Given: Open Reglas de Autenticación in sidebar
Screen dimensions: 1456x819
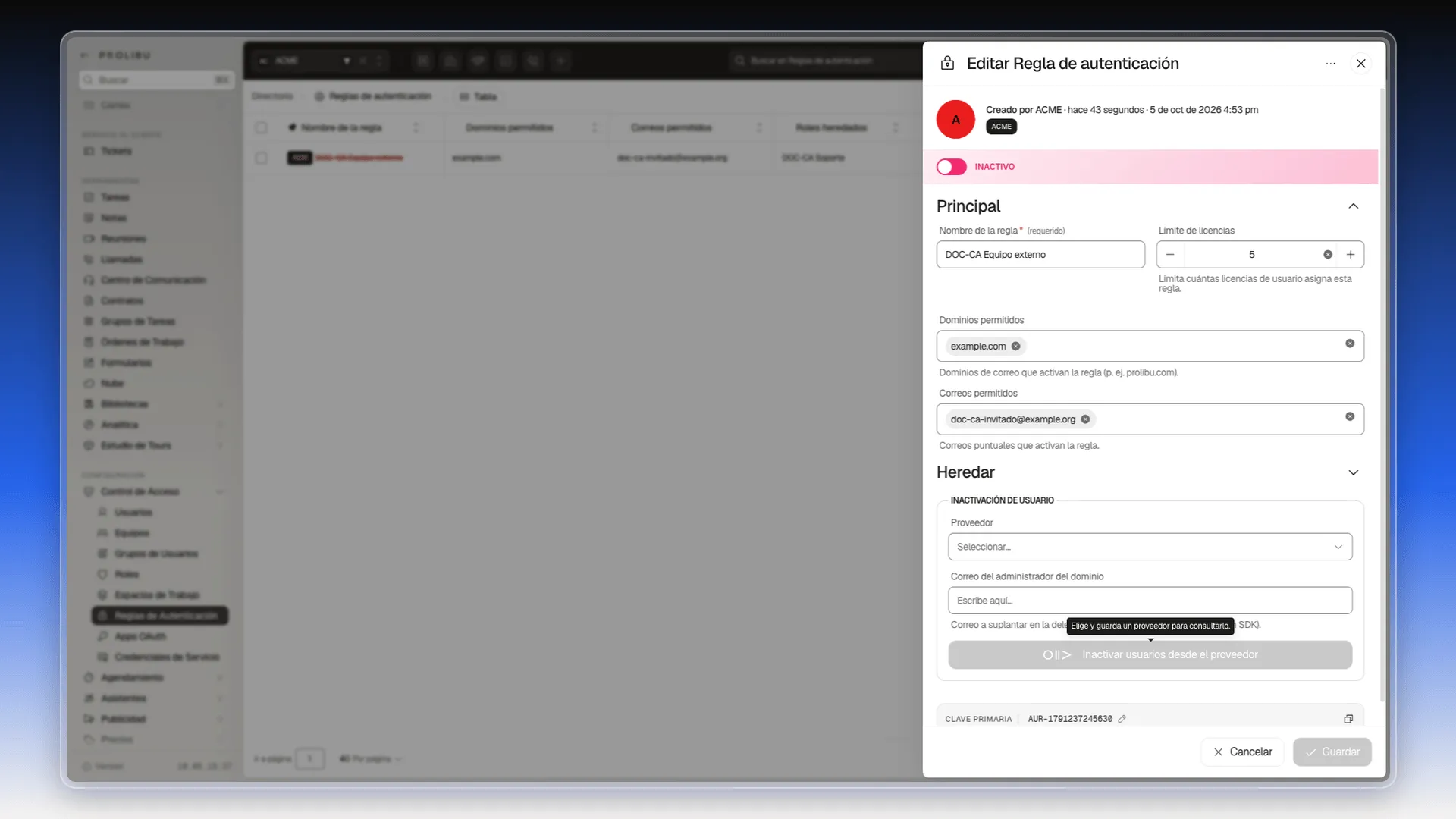Looking at the screenshot, I should (160, 616).
